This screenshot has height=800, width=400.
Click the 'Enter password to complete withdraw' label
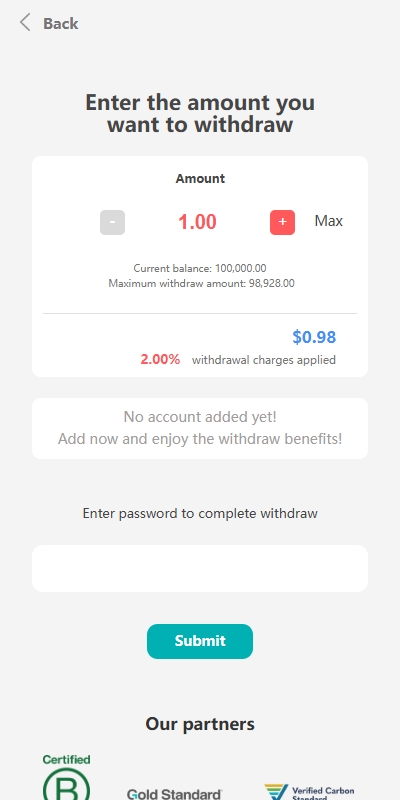pos(200,513)
